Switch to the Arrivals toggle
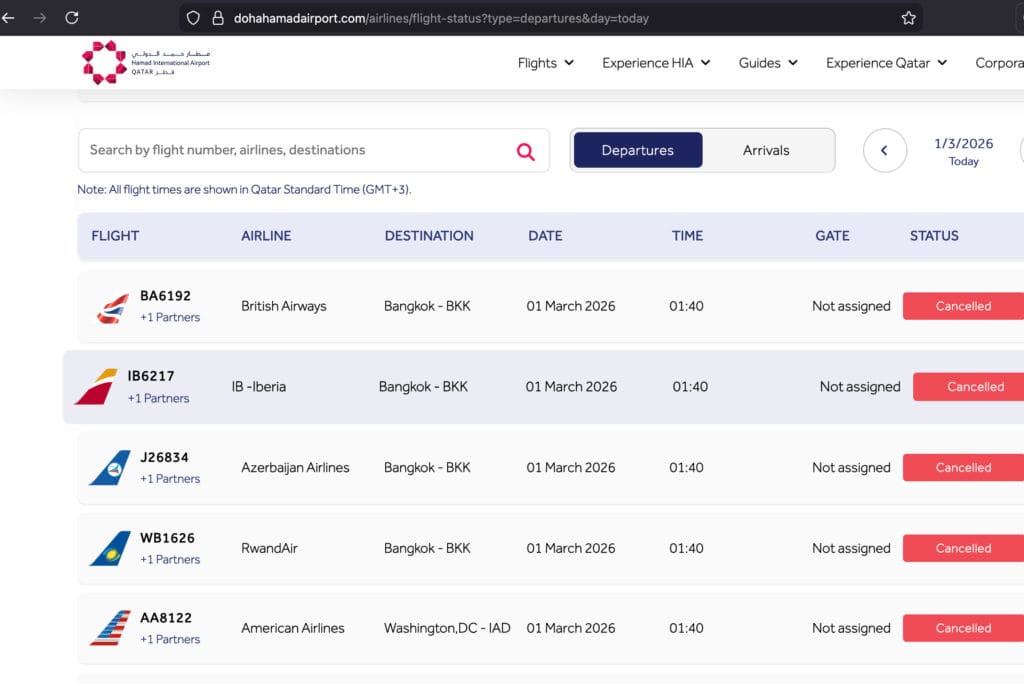The height and width of the screenshot is (684, 1024). (766, 150)
